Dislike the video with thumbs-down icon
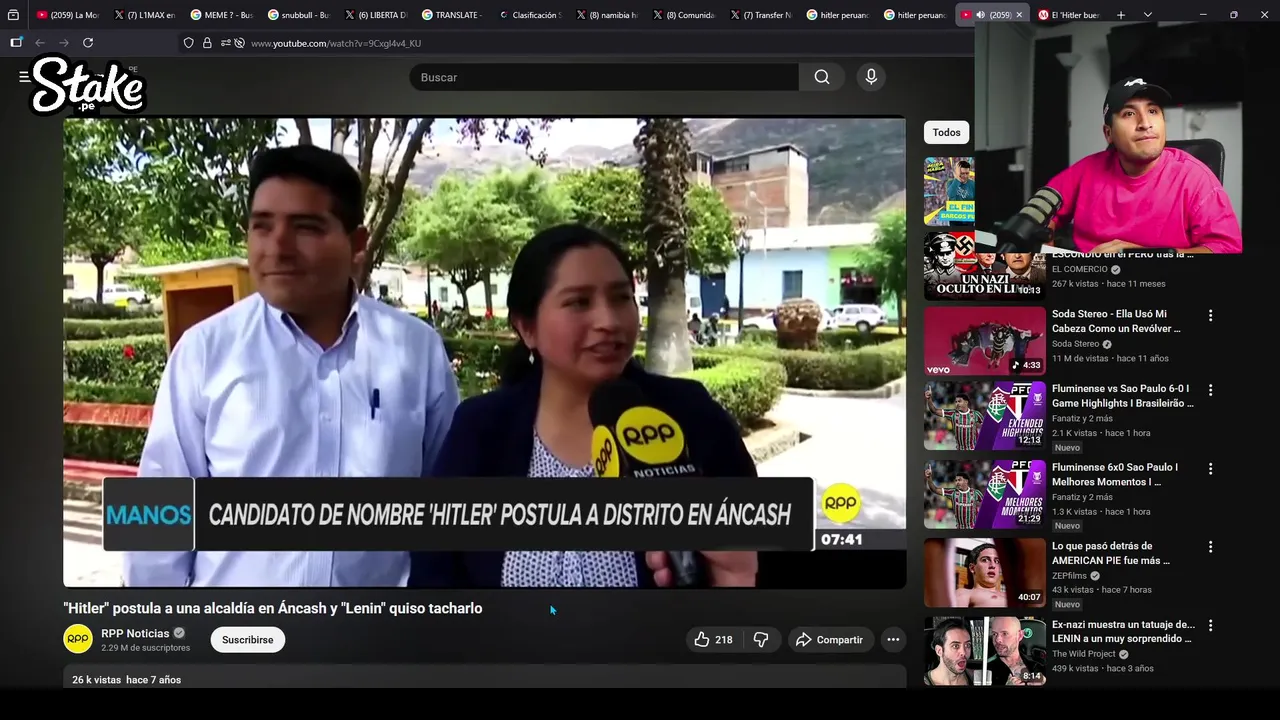Image resolution: width=1280 pixels, height=720 pixels. [x=761, y=640]
